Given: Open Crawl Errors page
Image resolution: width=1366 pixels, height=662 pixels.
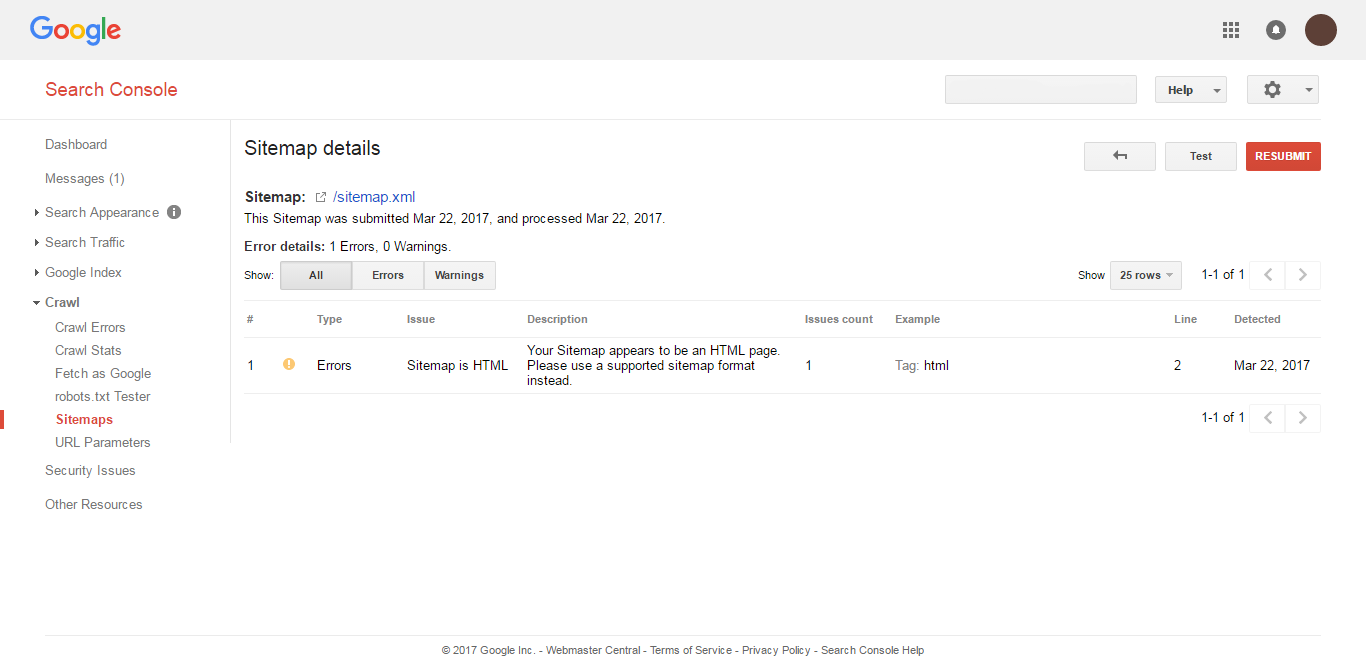Looking at the screenshot, I should [x=90, y=327].
